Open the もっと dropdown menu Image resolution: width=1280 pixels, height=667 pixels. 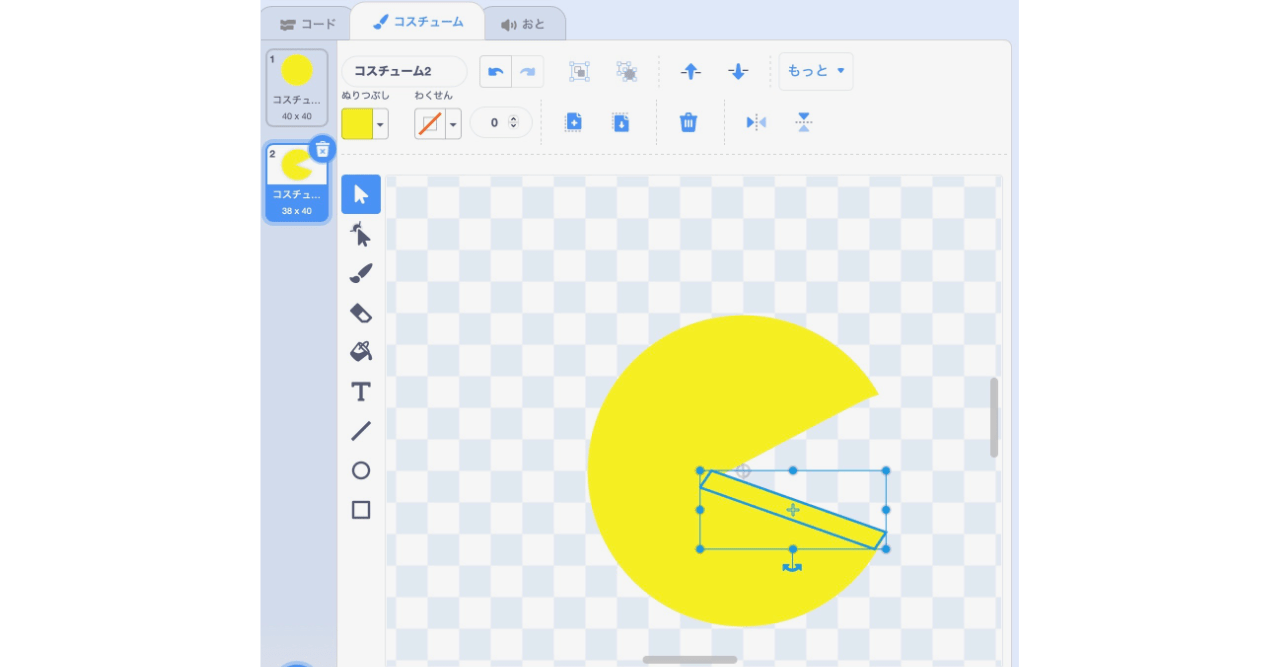click(x=816, y=71)
